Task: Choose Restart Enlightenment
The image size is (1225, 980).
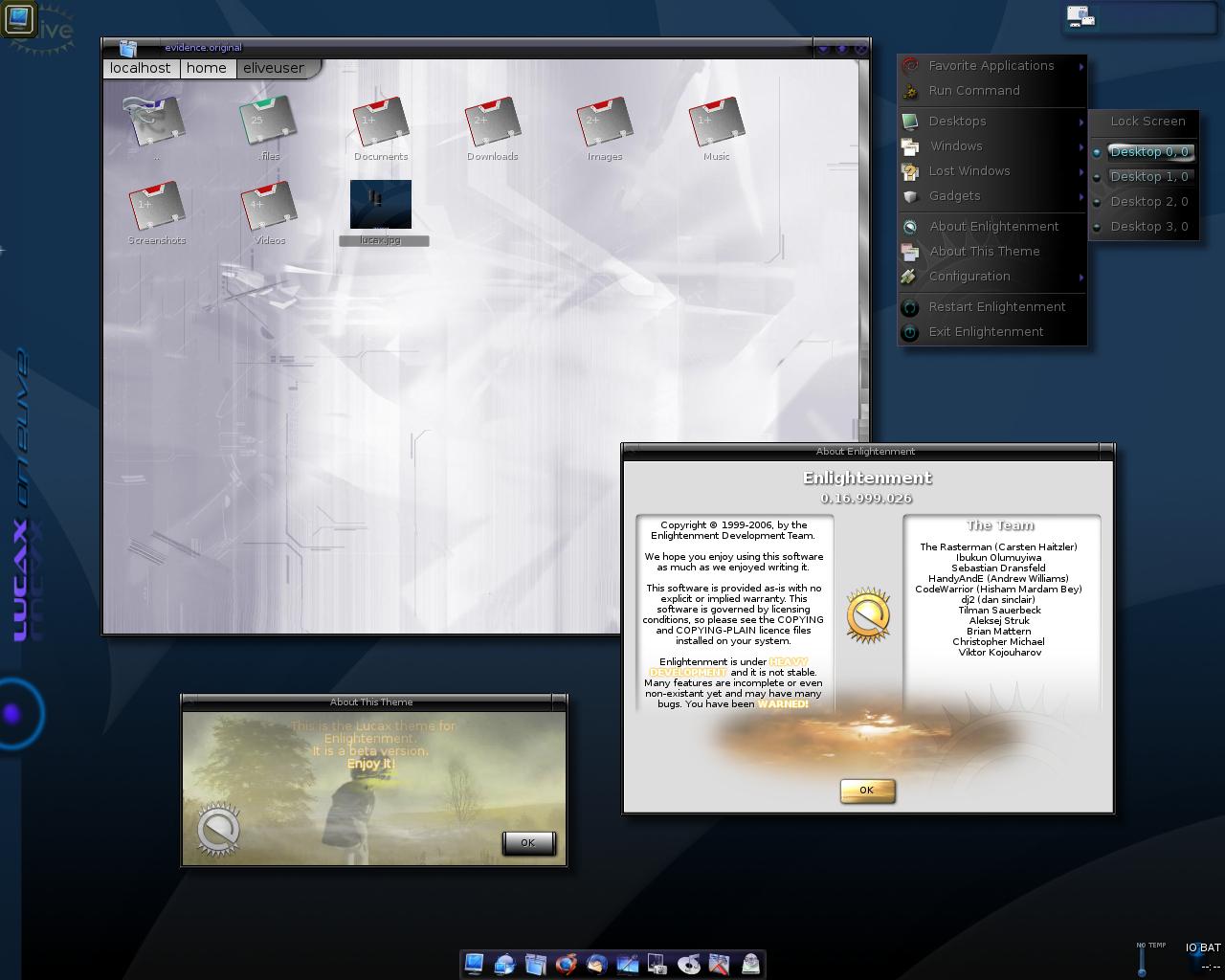Action: [992, 307]
